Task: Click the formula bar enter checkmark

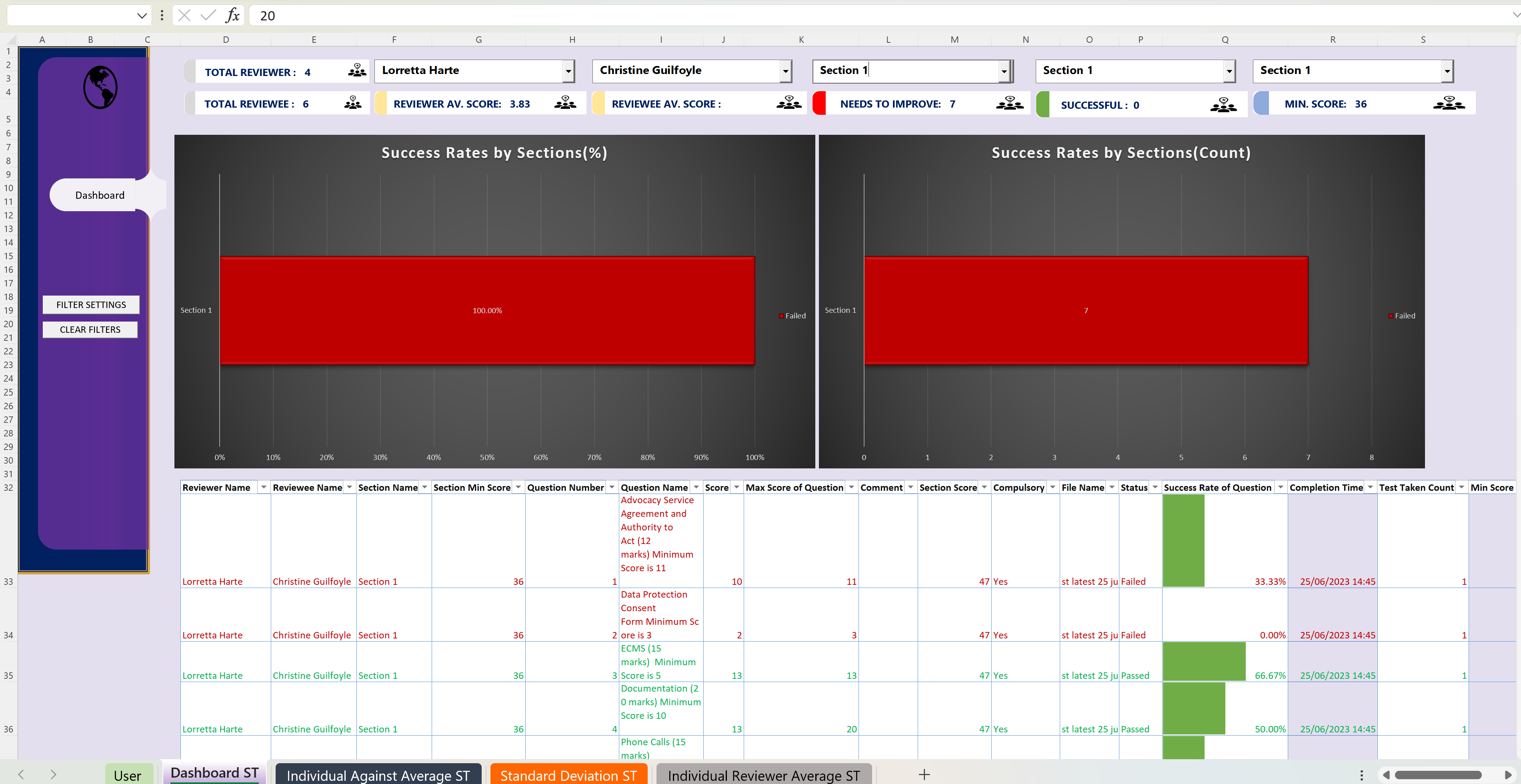Action: click(x=208, y=15)
